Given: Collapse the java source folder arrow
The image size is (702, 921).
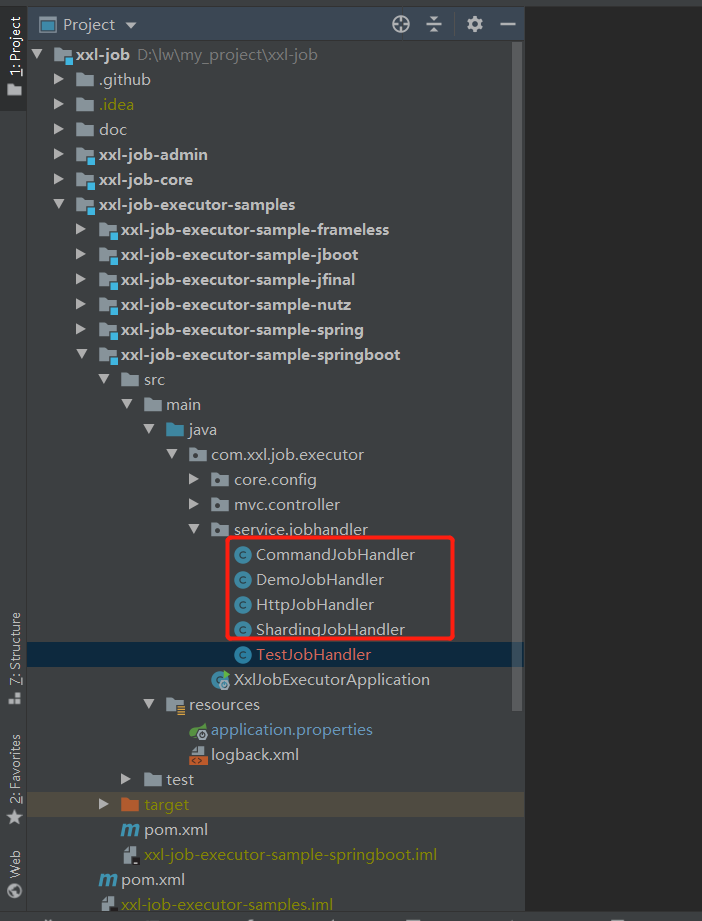Looking at the screenshot, I should tap(149, 429).
